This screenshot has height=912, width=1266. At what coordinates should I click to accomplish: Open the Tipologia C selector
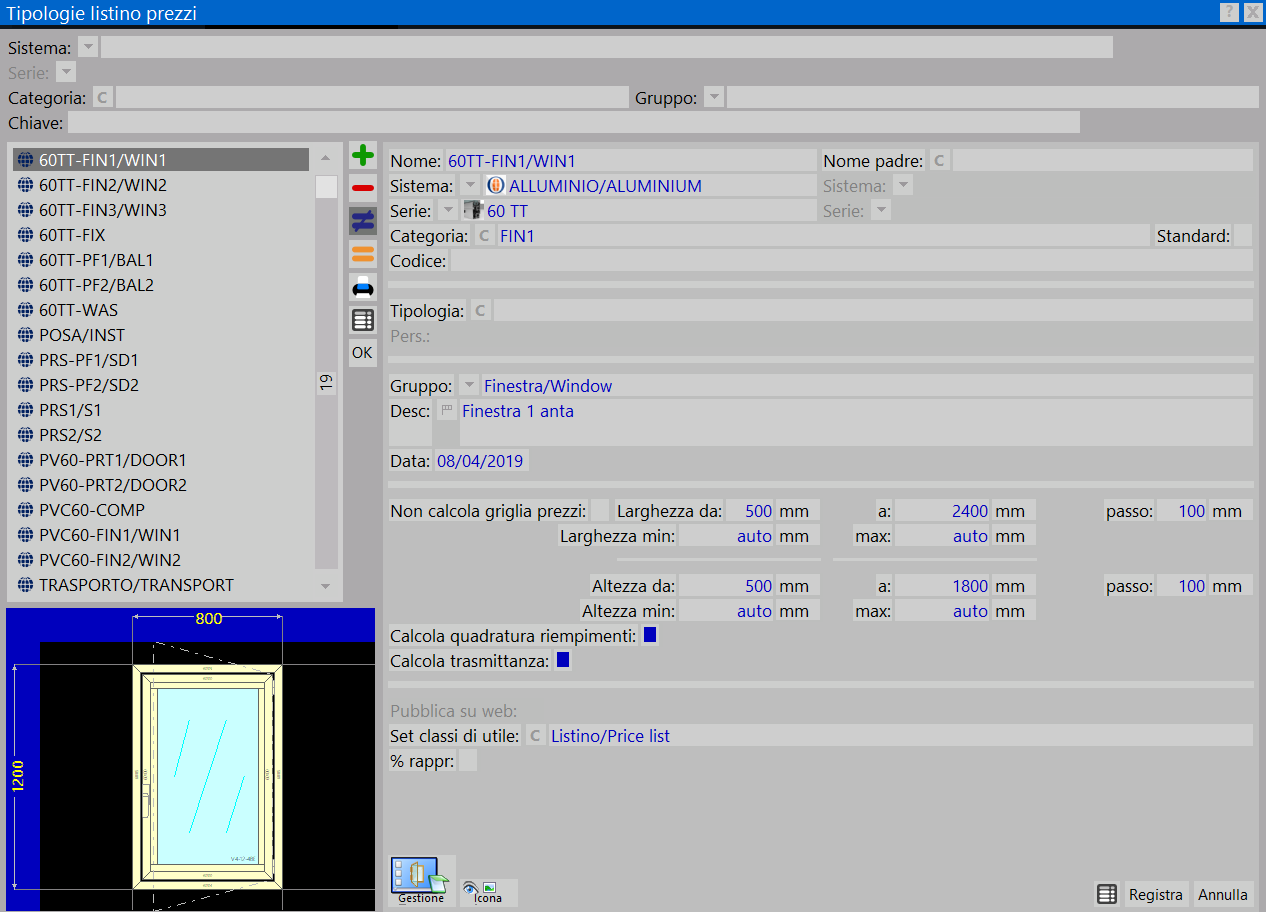click(x=481, y=311)
